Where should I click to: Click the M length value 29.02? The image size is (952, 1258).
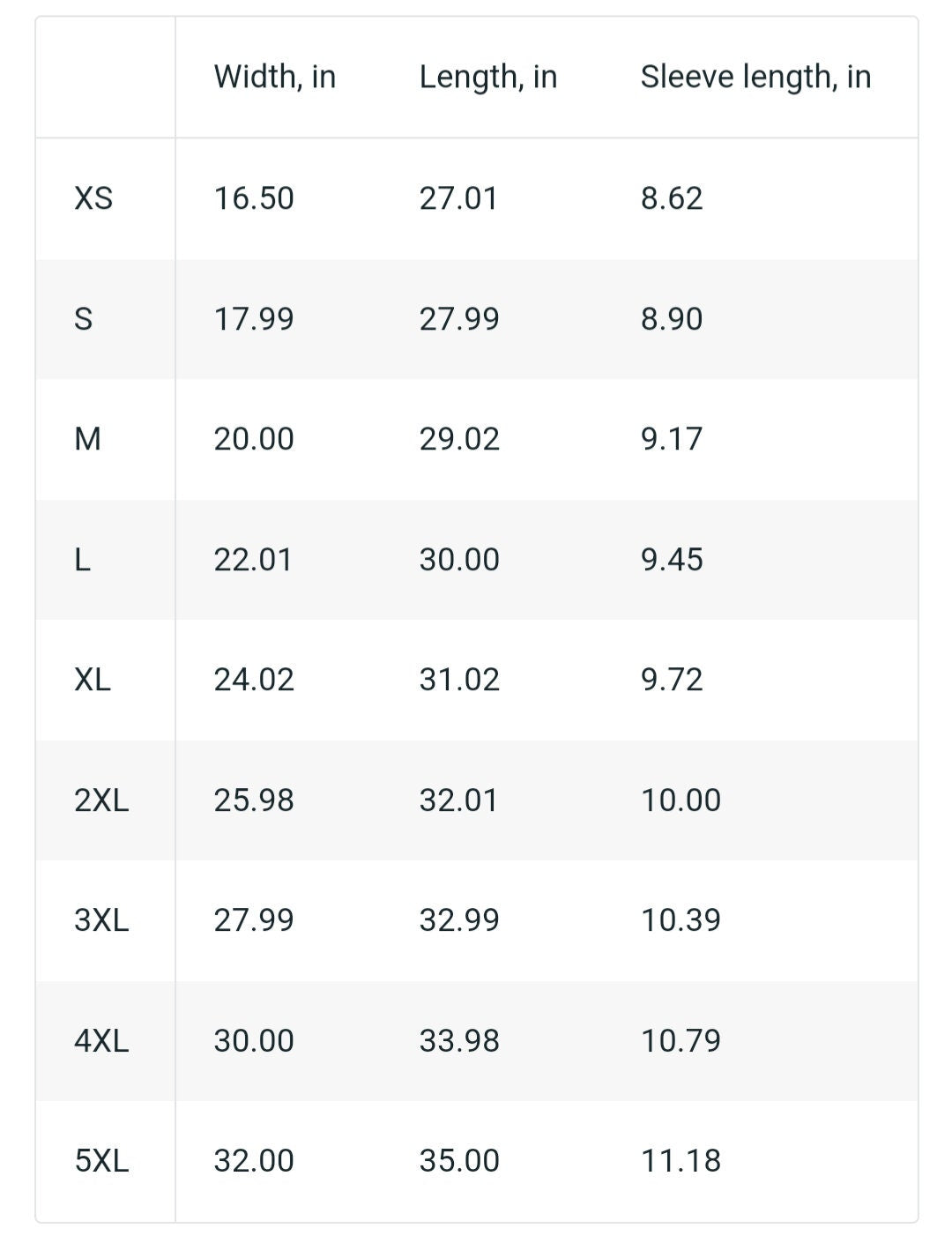pos(459,438)
